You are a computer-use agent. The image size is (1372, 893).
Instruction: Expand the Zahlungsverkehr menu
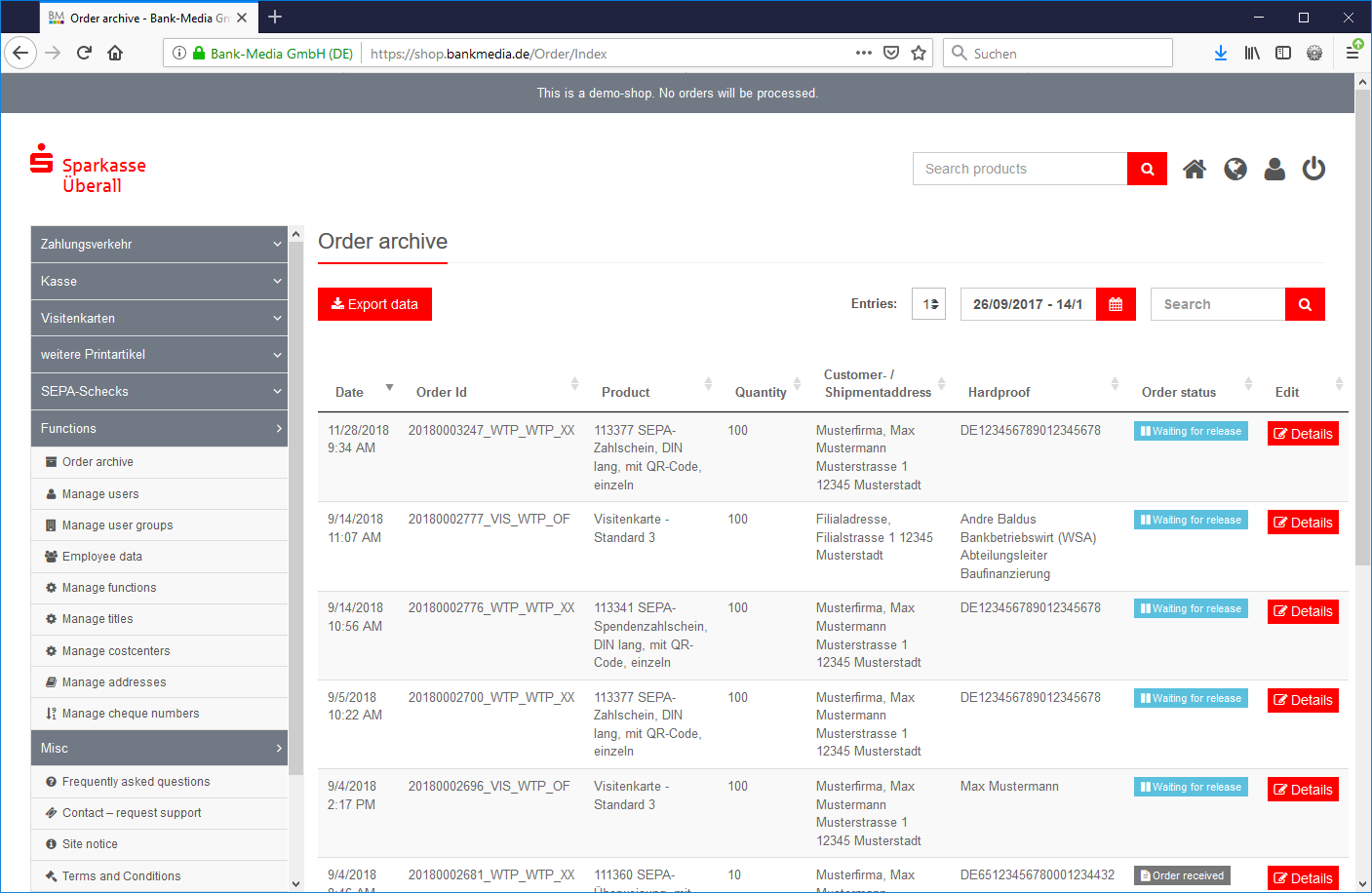coord(160,244)
